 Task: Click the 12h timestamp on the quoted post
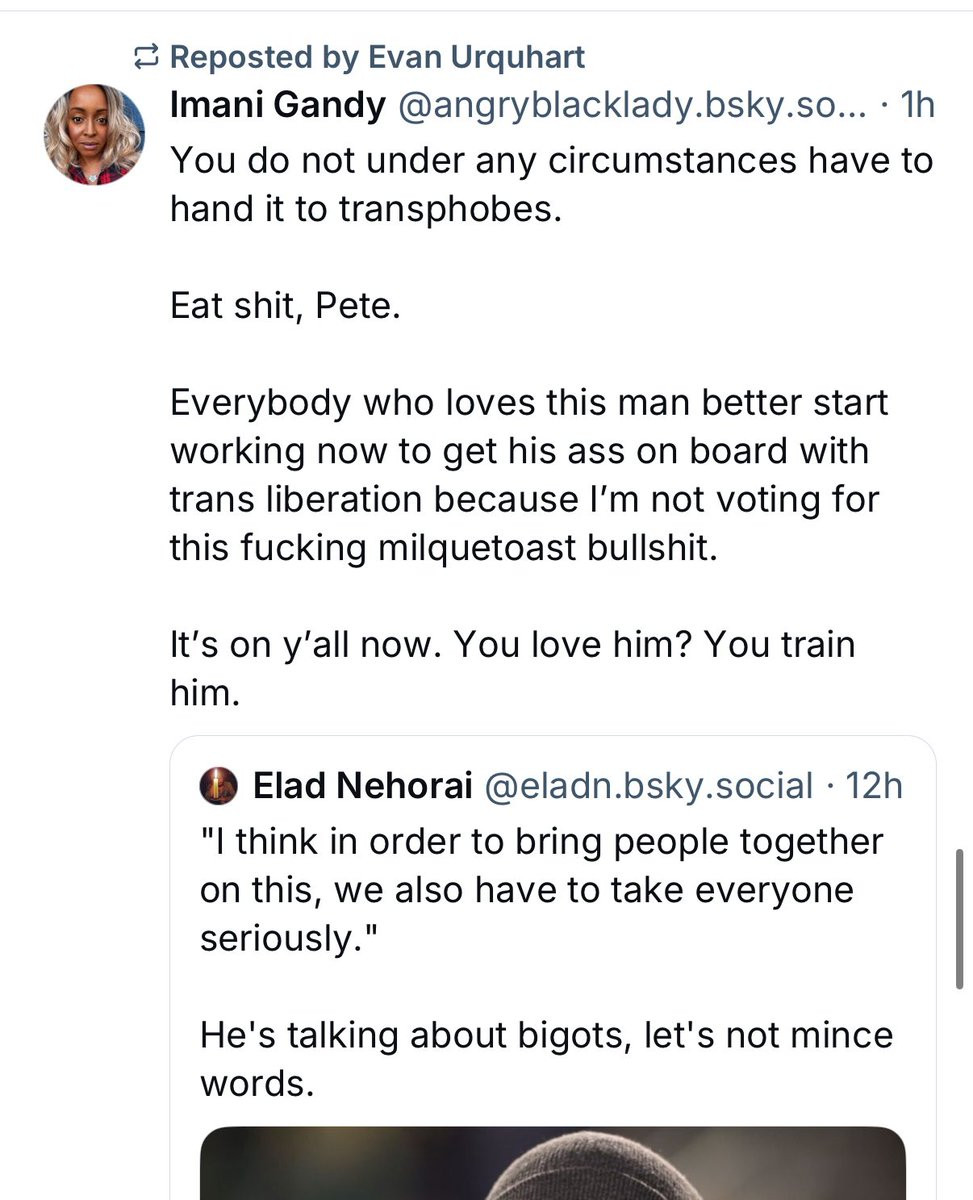(874, 786)
